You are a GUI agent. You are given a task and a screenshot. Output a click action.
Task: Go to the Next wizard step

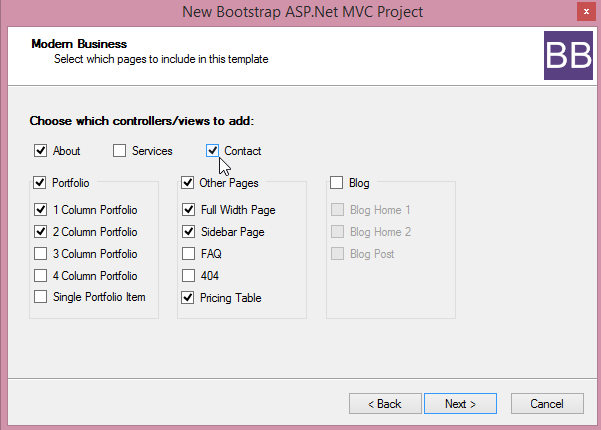(460, 404)
